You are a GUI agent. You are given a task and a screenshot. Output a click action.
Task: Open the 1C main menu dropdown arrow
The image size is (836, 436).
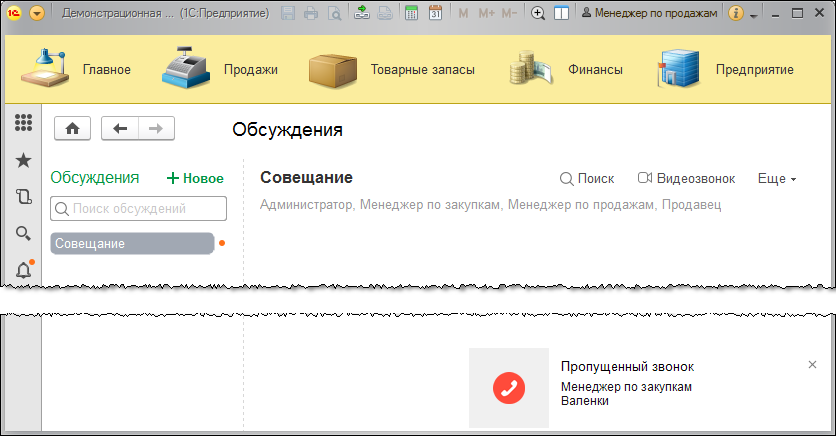(37, 13)
